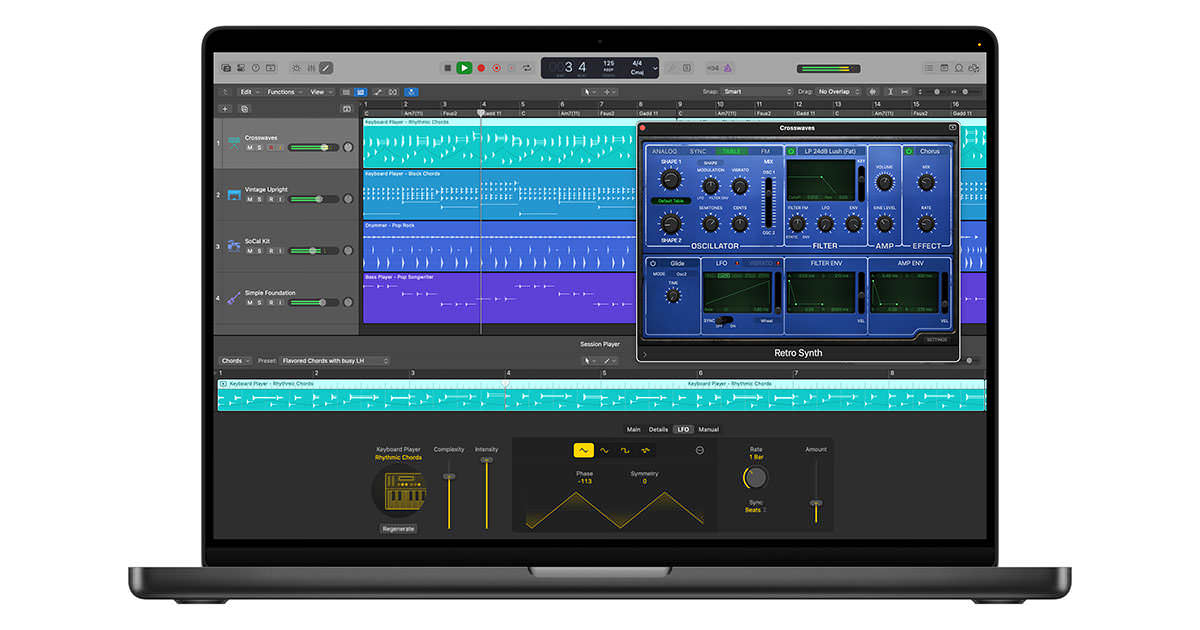
Task: Toggle the Chorus effect power button
Action: (909, 152)
